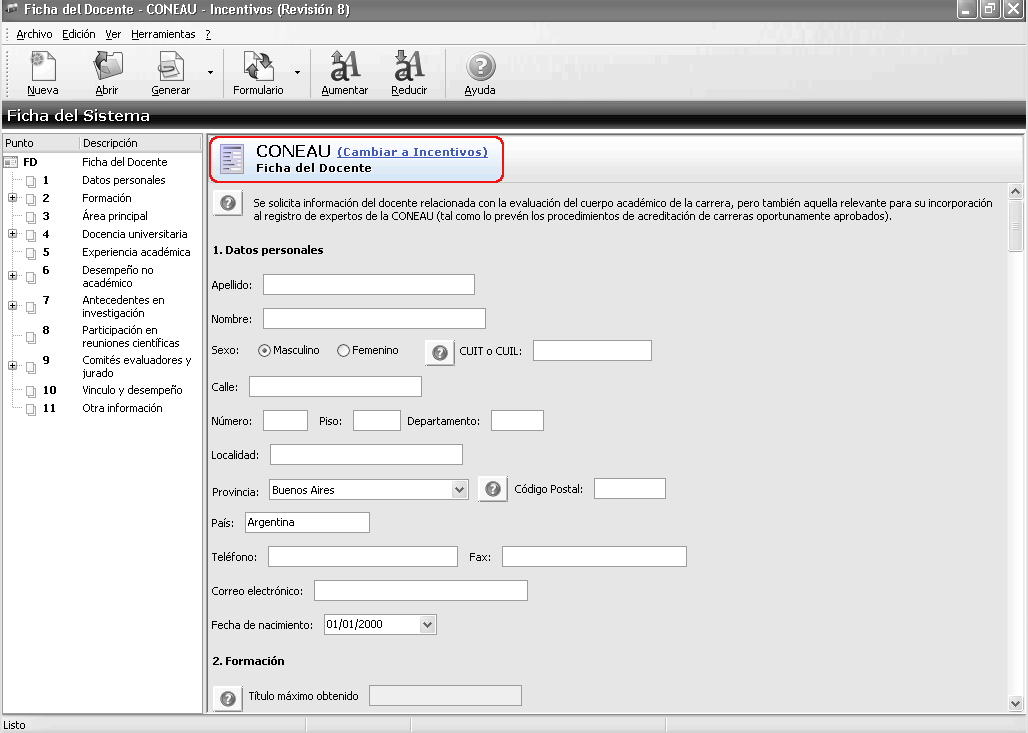This screenshot has width=1028, height=733.
Task: Increase text size with Aumentar
Action: pos(345,72)
